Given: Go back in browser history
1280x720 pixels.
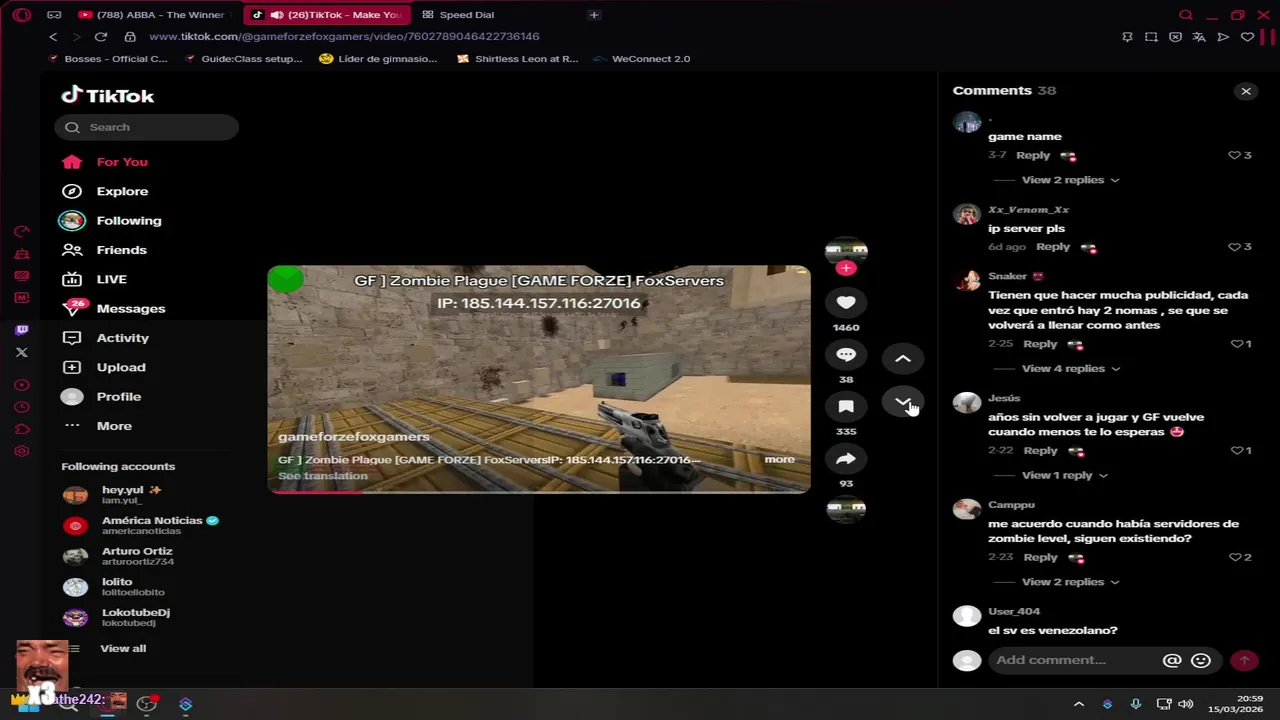Looking at the screenshot, I should [53, 37].
